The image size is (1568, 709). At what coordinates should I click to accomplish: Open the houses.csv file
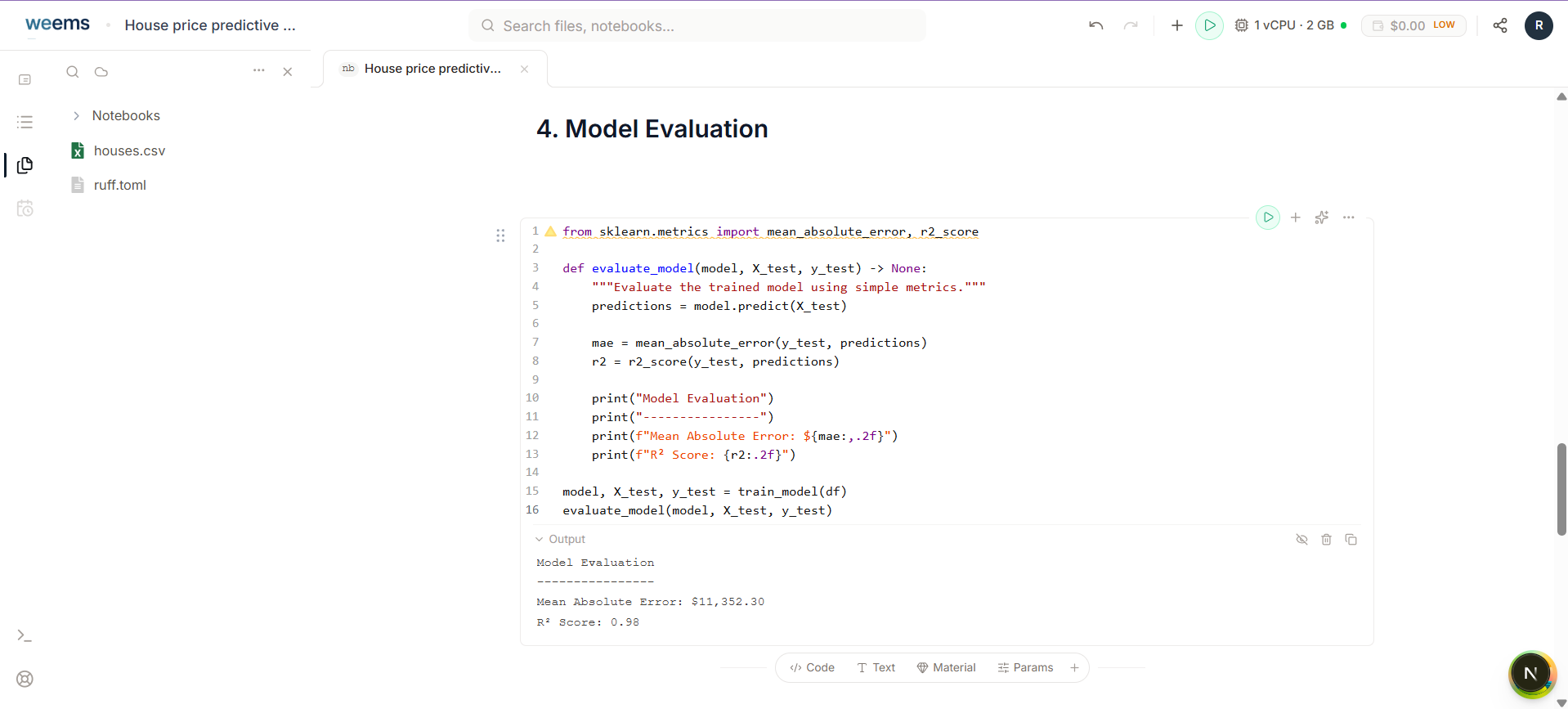tap(119, 150)
